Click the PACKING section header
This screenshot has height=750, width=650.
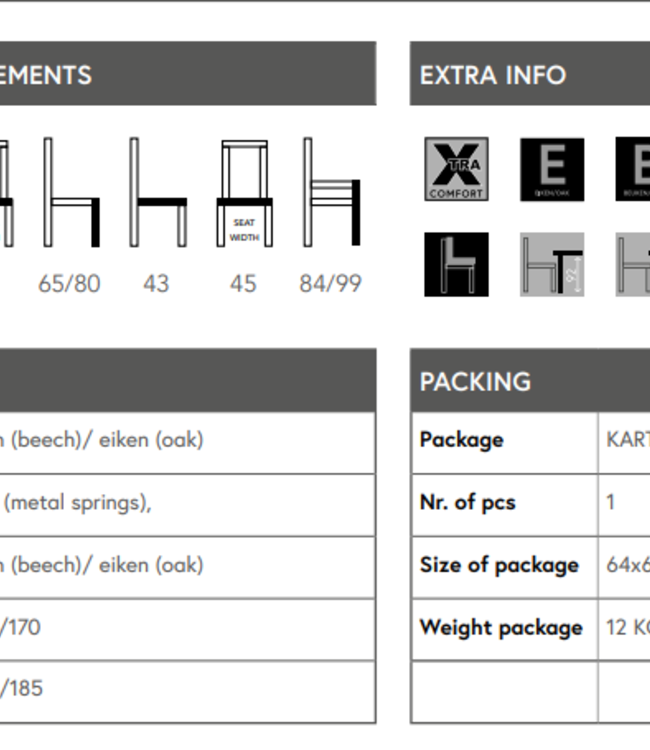pyautogui.click(x=475, y=381)
